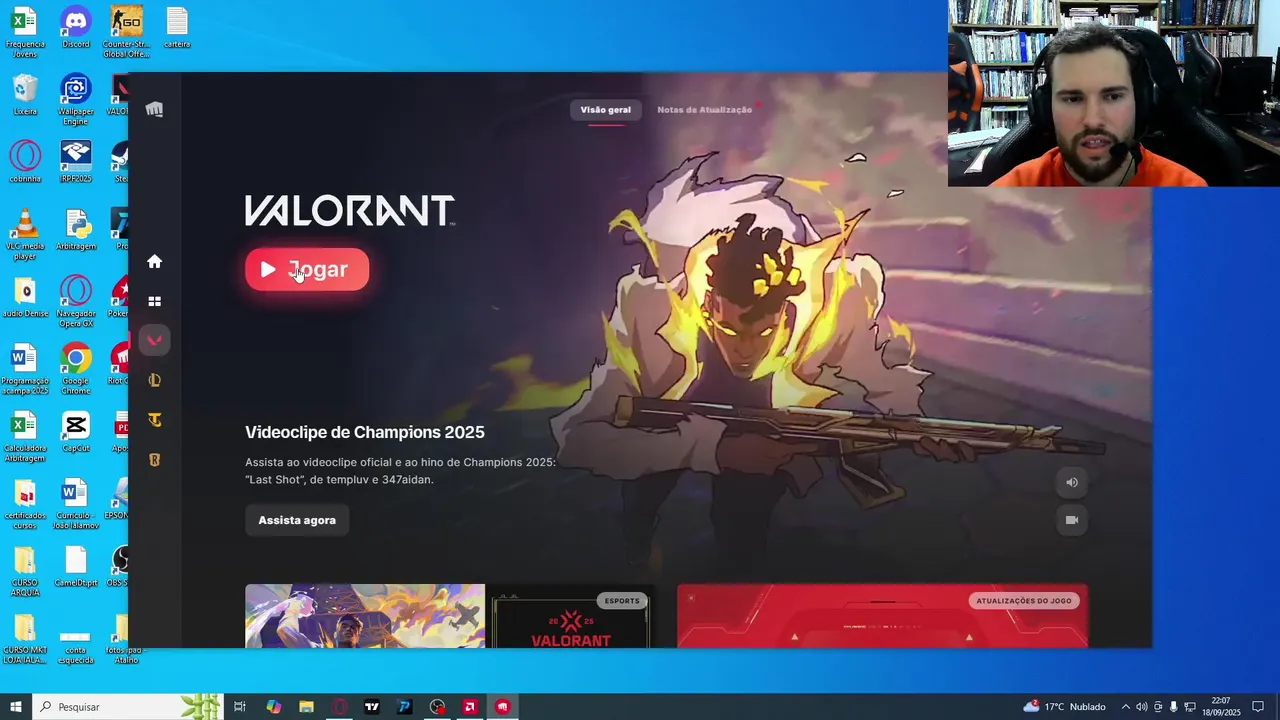Open the Calculadora Arbitragem Excel file
Screen dimensions: 1280x720
click(25, 436)
